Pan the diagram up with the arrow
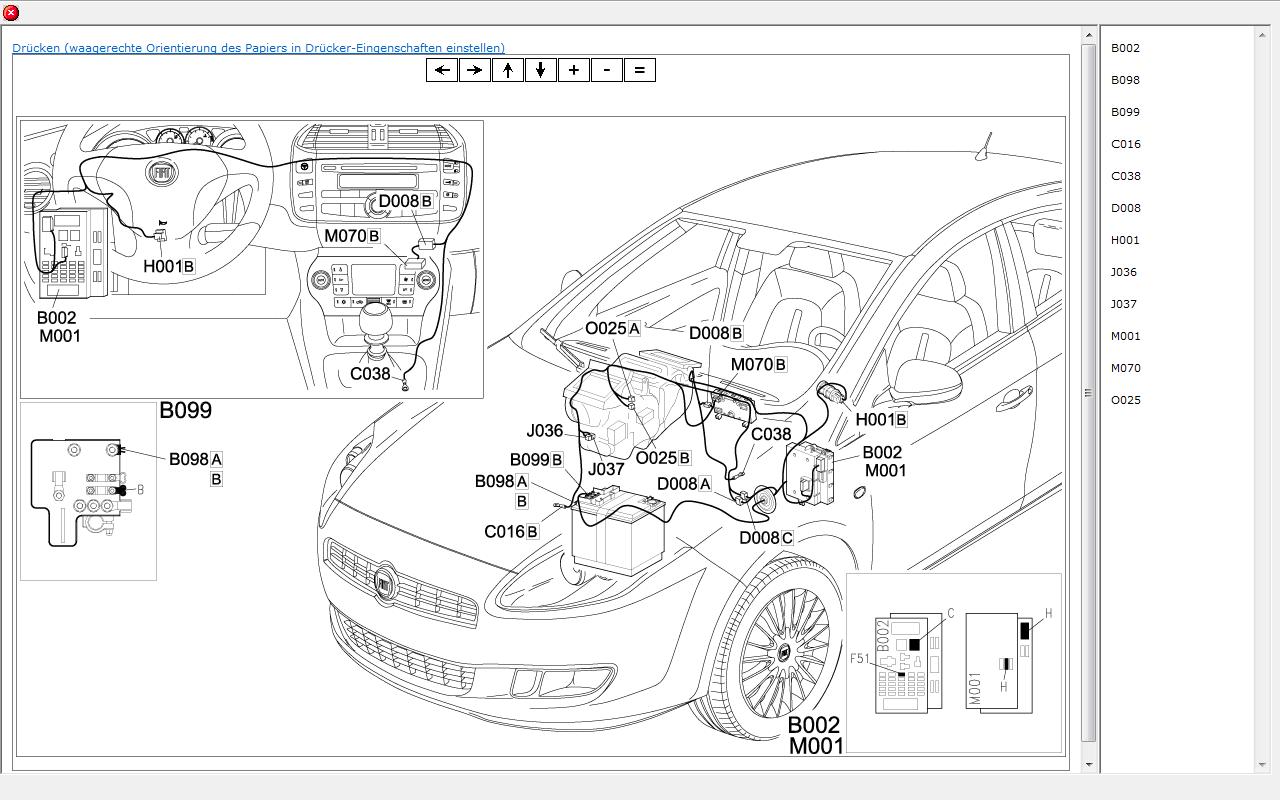 point(508,70)
